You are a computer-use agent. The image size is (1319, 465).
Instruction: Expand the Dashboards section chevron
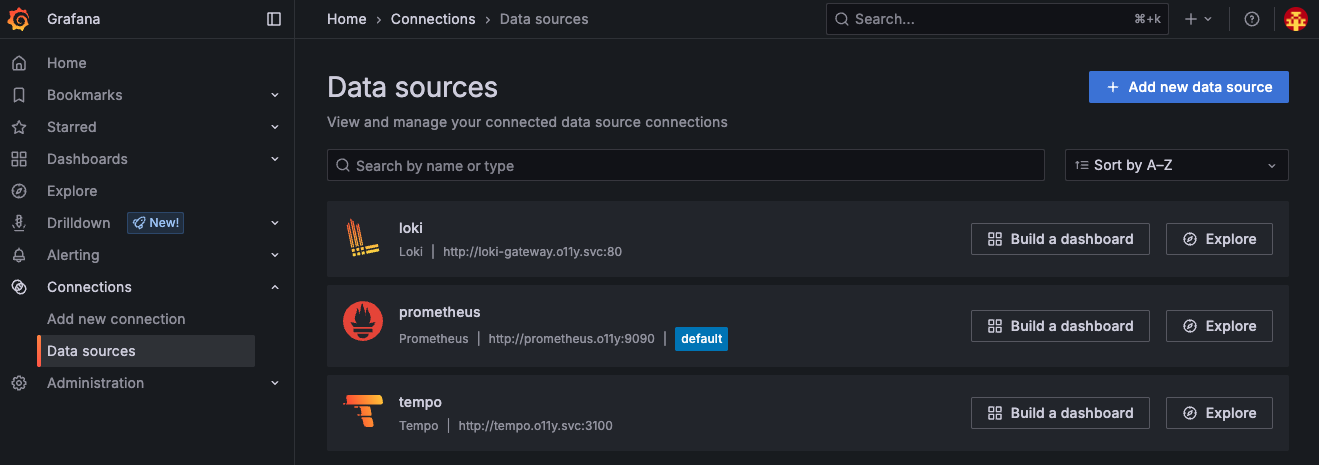click(x=274, y=159)
